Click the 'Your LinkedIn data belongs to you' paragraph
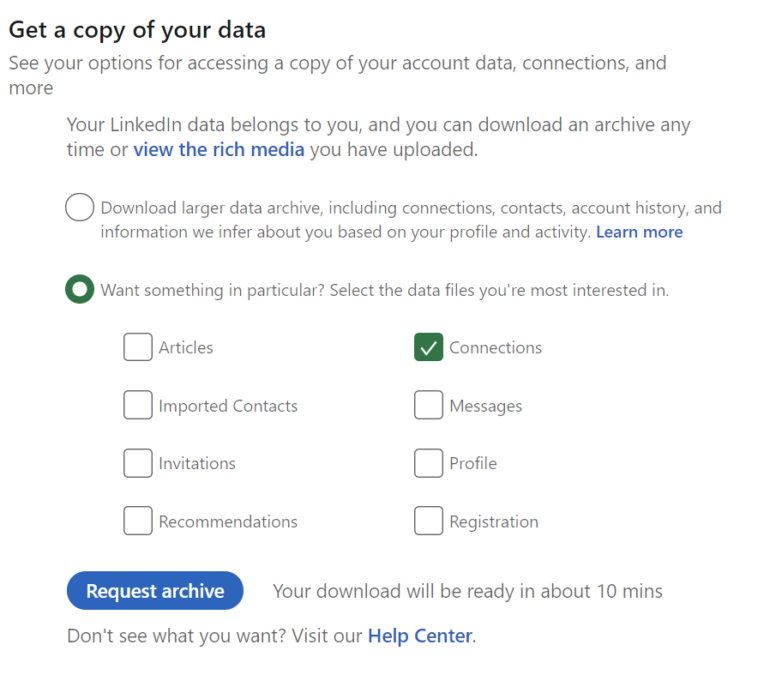This screenshot has width=764, height=675. coord(378,127)
